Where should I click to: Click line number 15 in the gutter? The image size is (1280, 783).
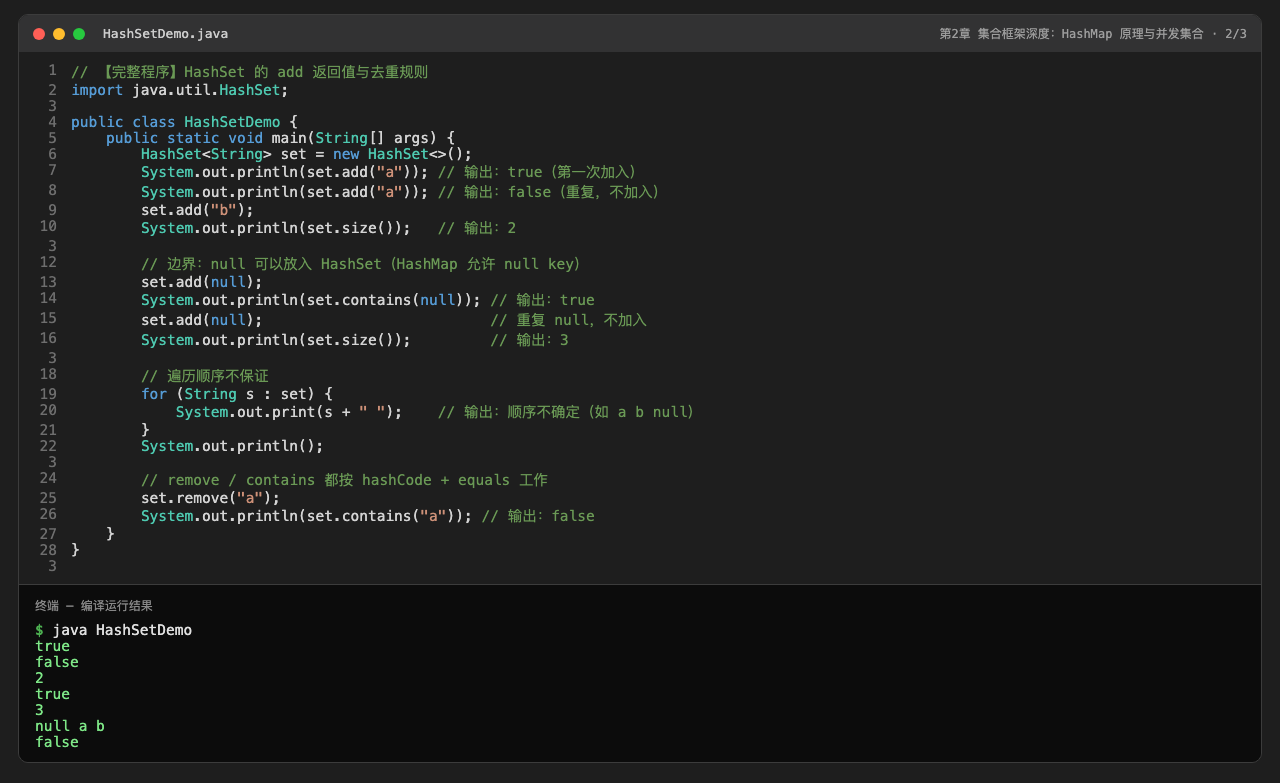[x=48, y=318]
